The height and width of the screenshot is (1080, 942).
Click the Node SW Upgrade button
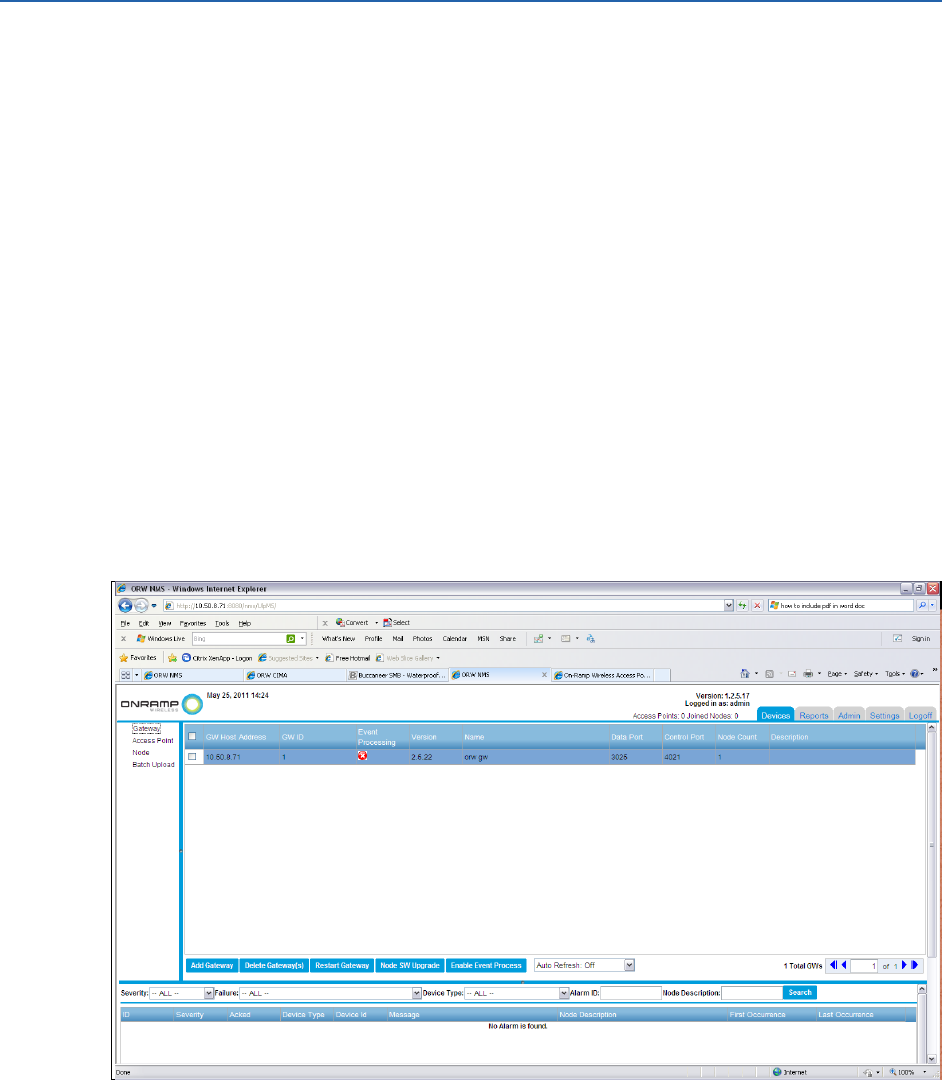click(410, 965)
